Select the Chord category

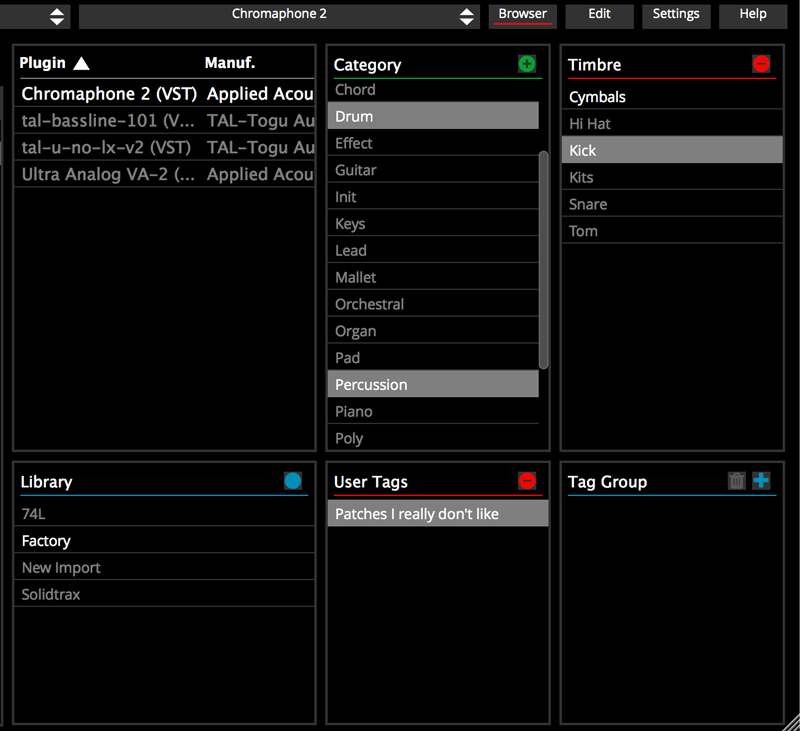pos(433,90)
